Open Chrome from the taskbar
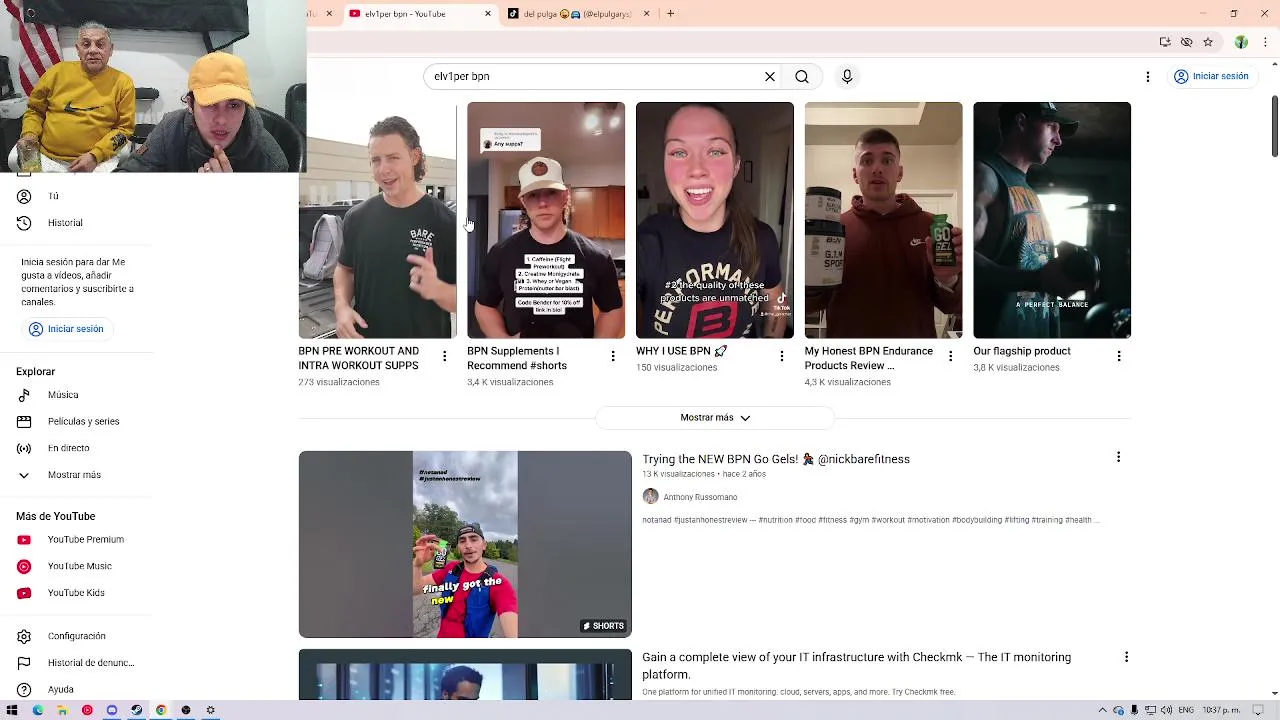 pyautogui.click(x=161, y=710)
